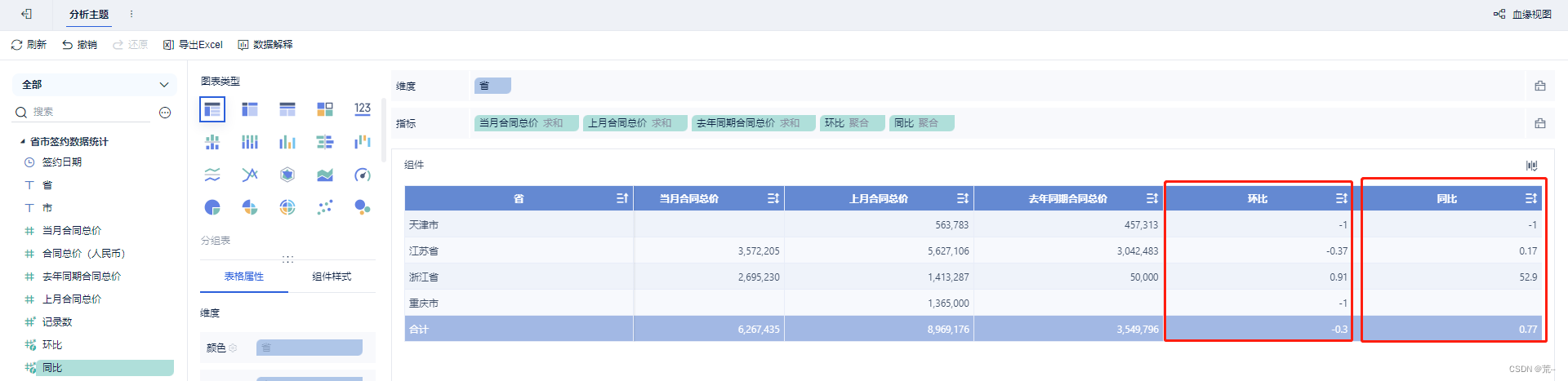1568x381 pixels.
Task: Select the 环比 field in list
Action: click(52, 345)
